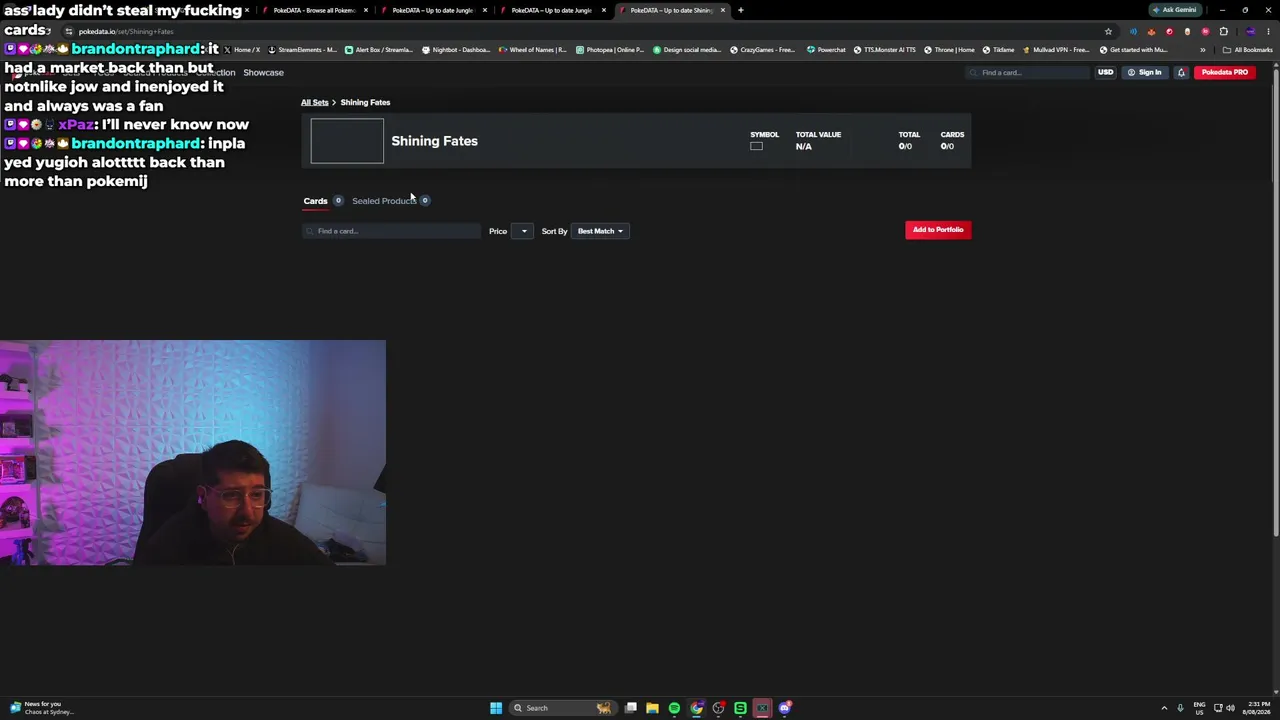The height and width of the screenshot is (720, 1280).
Task: Click the Ask Gemini button
Action: pos(1175,10)
